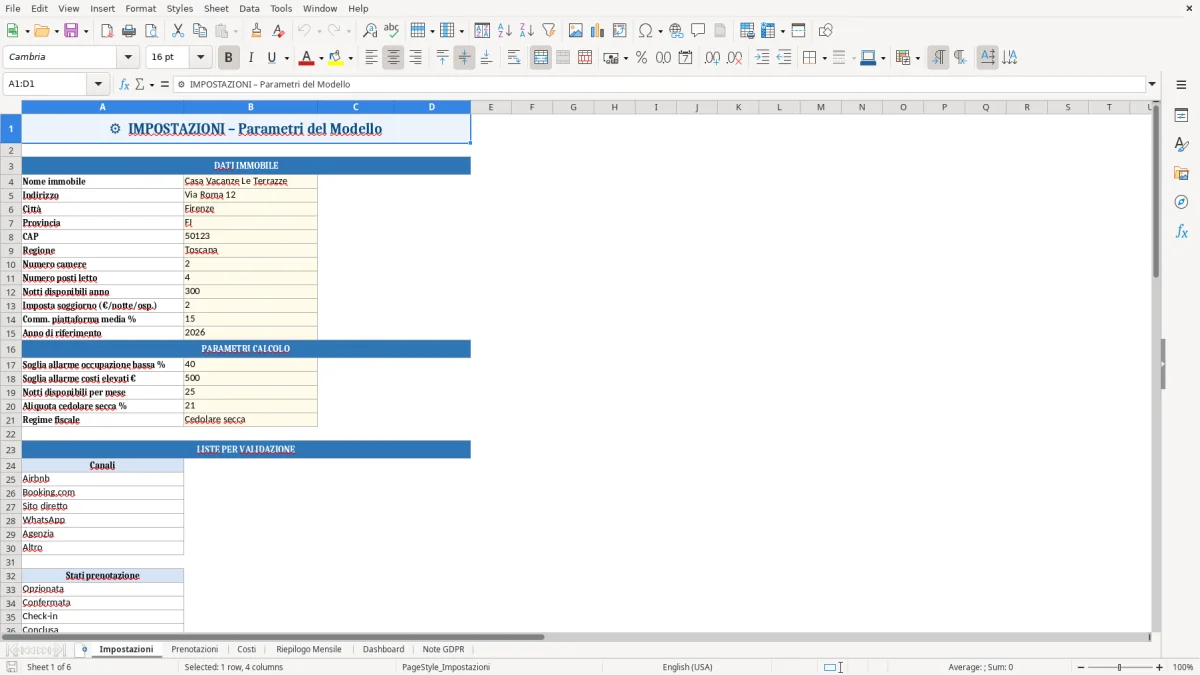Click the formula input line
1200x675 pixels.
(660, 84)
